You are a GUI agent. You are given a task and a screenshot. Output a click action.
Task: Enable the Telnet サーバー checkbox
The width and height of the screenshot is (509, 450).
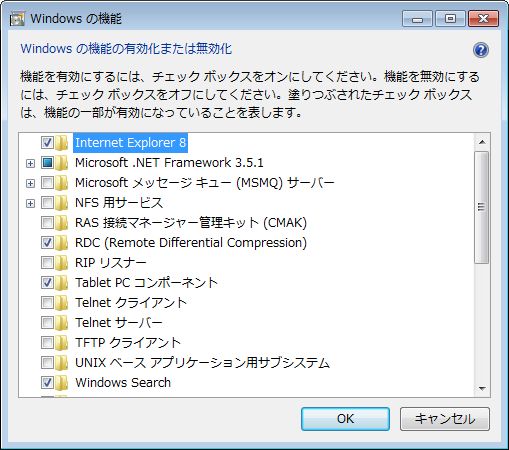coord(47,323)
